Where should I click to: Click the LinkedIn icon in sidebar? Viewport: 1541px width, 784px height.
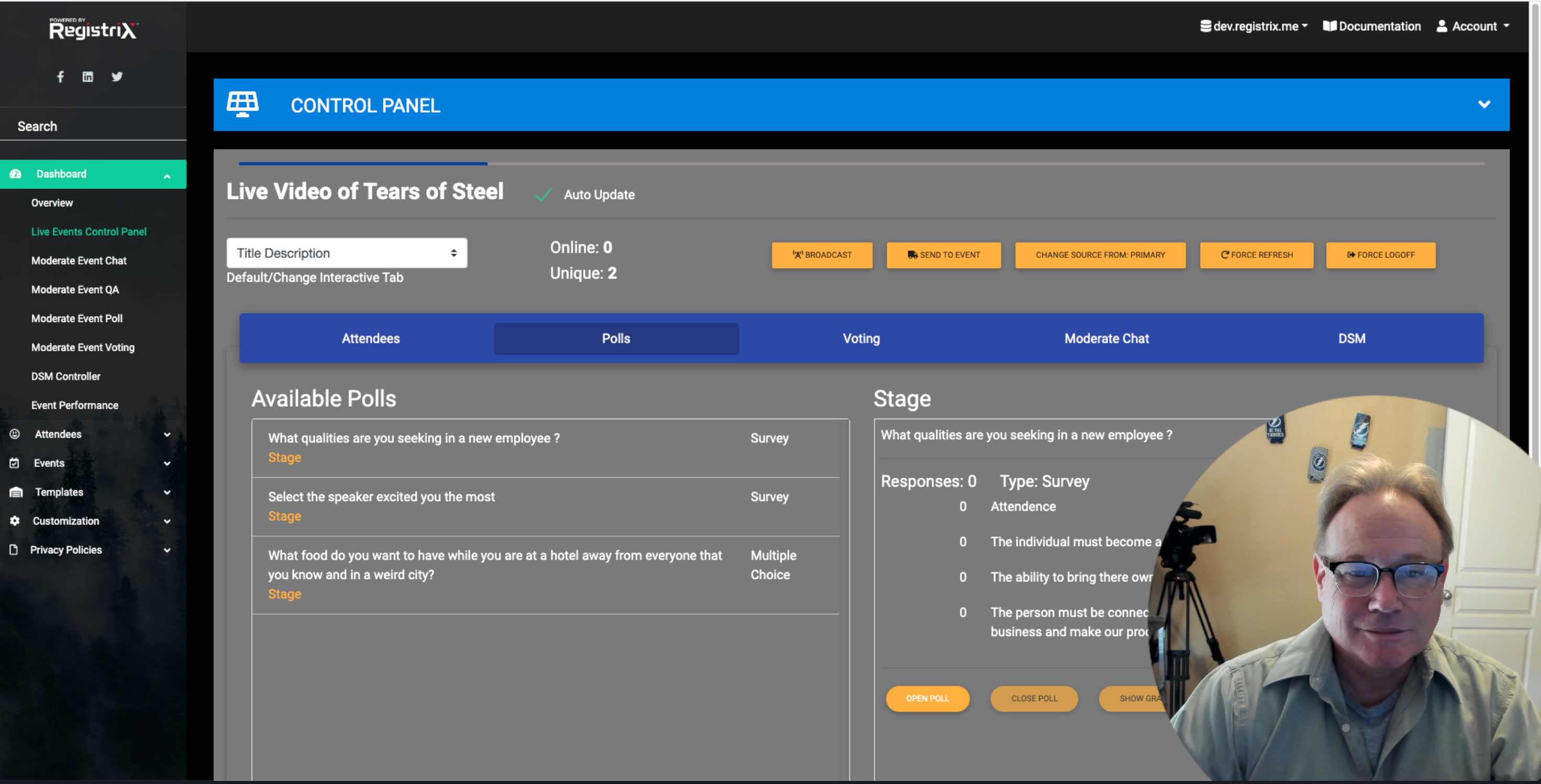click(x=88, y=76)
